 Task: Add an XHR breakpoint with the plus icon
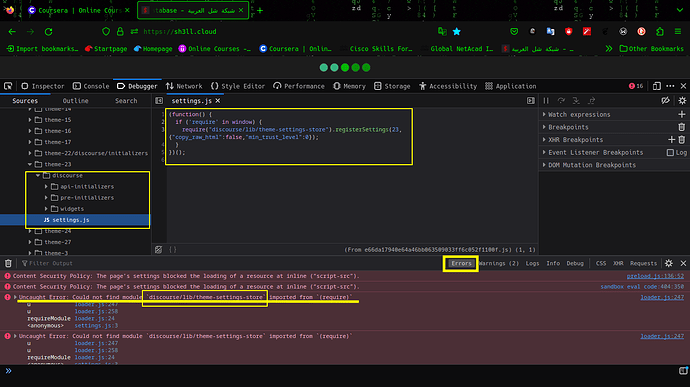tap(671, 140)
